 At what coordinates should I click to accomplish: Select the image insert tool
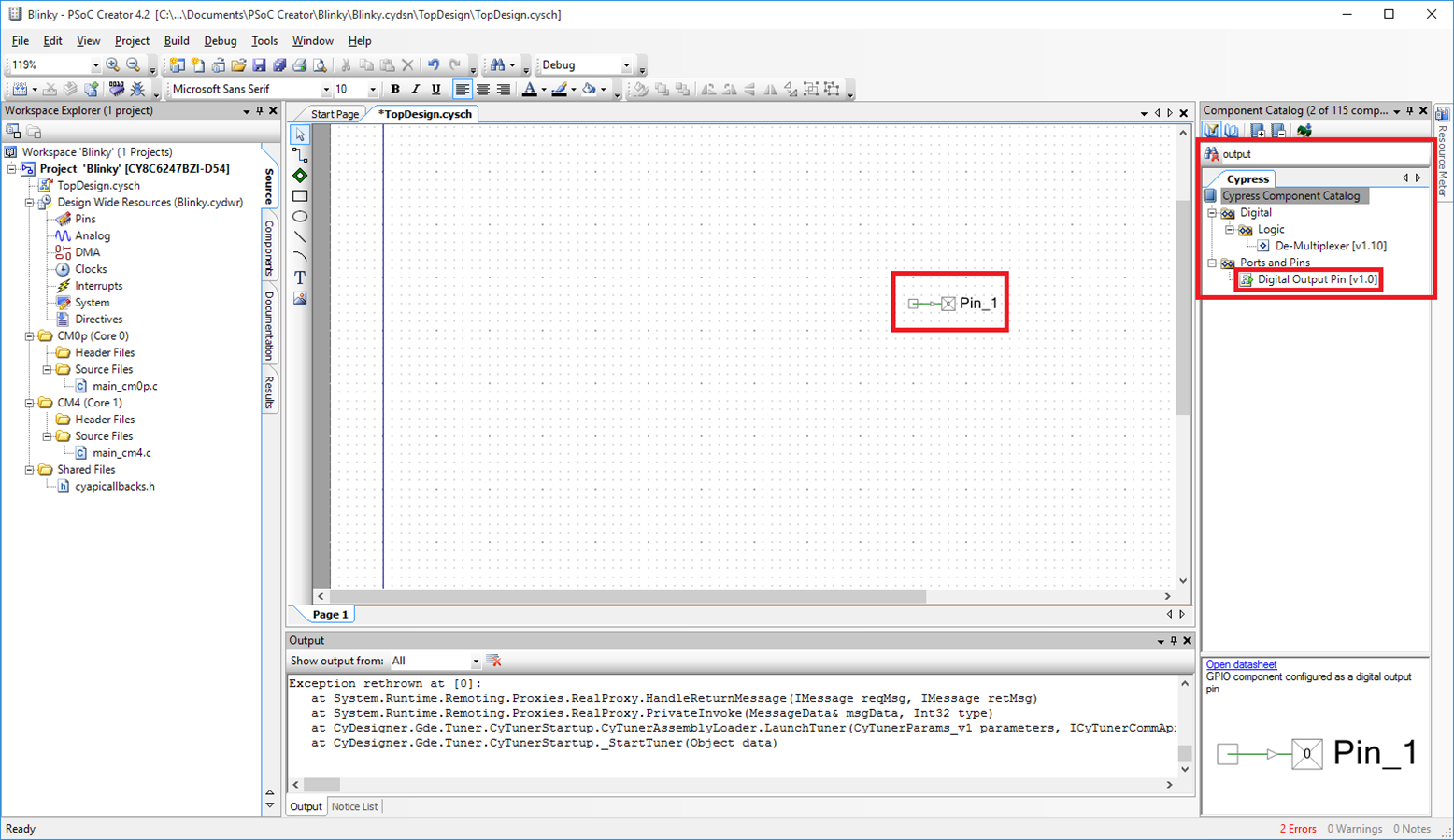[x=300, y=298]
